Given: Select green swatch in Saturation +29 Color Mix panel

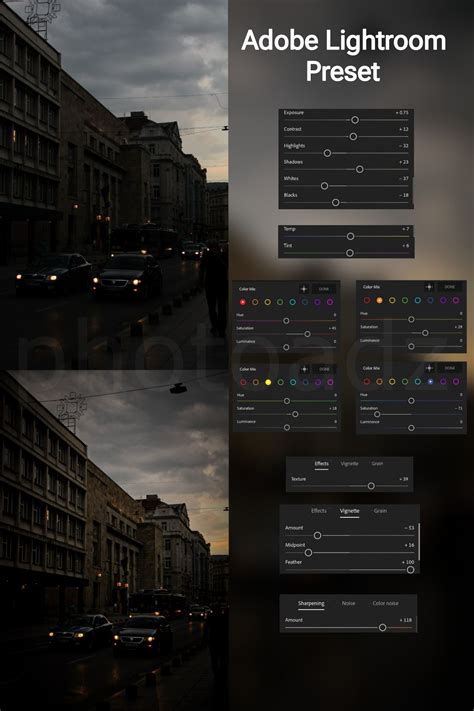Looking at the screenshot, I should tap(405, 300).
